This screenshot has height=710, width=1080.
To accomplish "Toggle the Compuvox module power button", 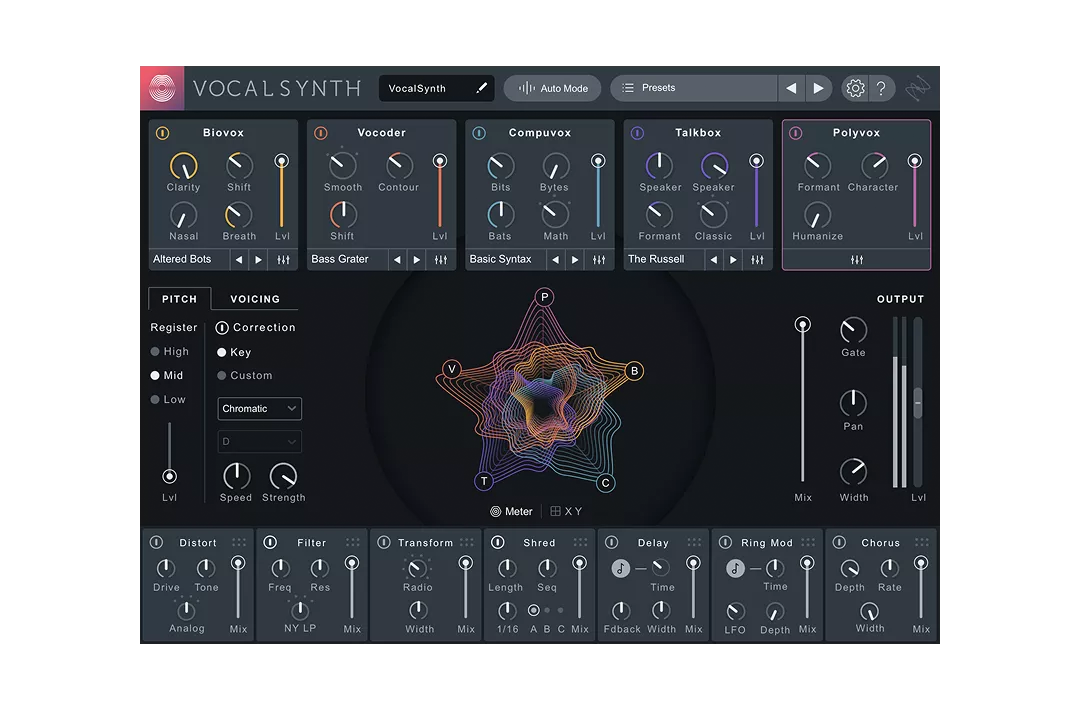I will click(479, 133).
